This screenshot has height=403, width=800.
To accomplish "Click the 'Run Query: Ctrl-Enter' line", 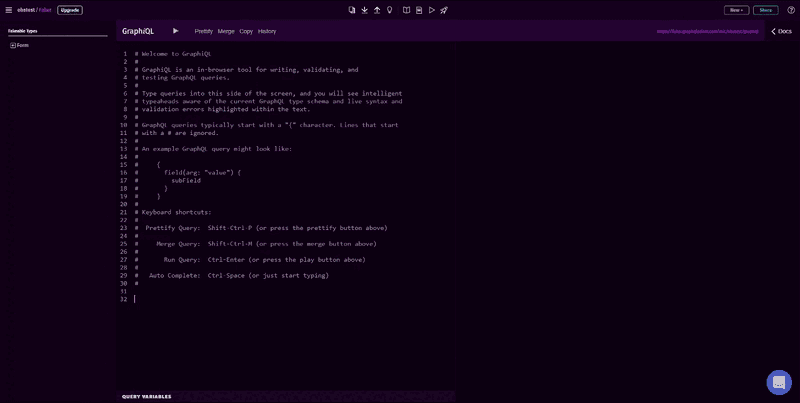I will (x=250, y=260).
